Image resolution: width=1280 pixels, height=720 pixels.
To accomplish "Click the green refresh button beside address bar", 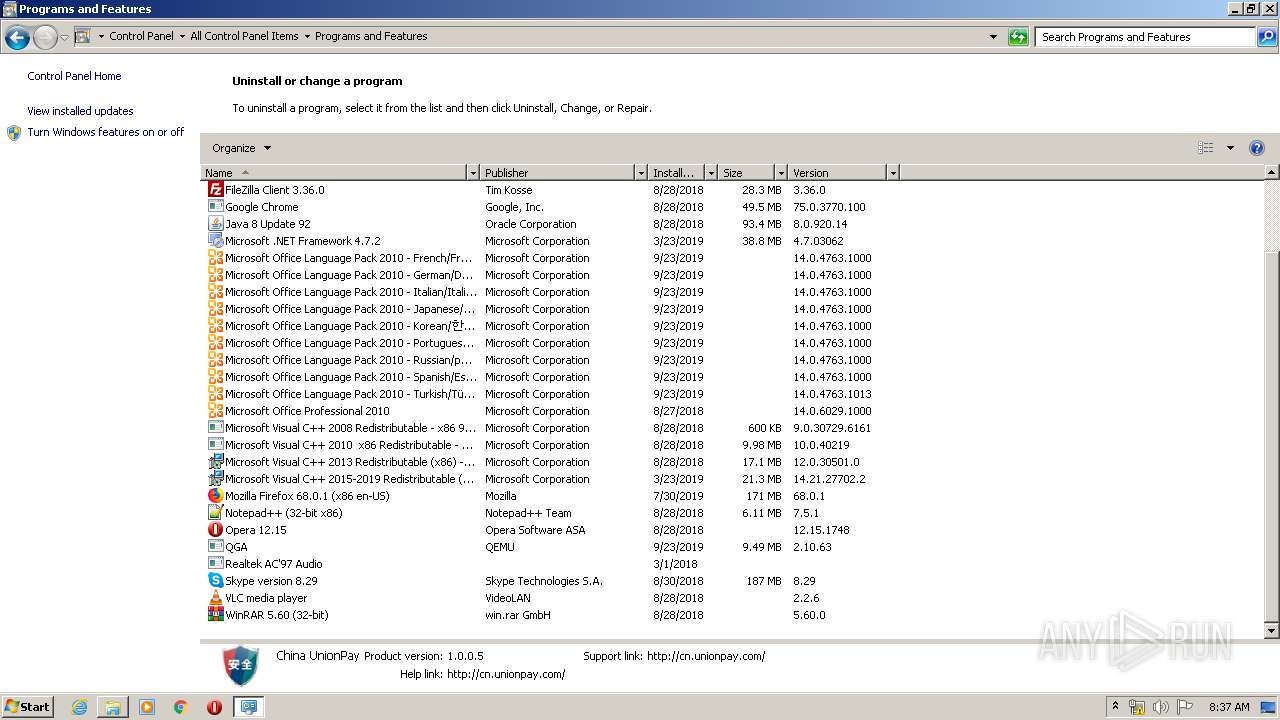I will pos(1018,37).
